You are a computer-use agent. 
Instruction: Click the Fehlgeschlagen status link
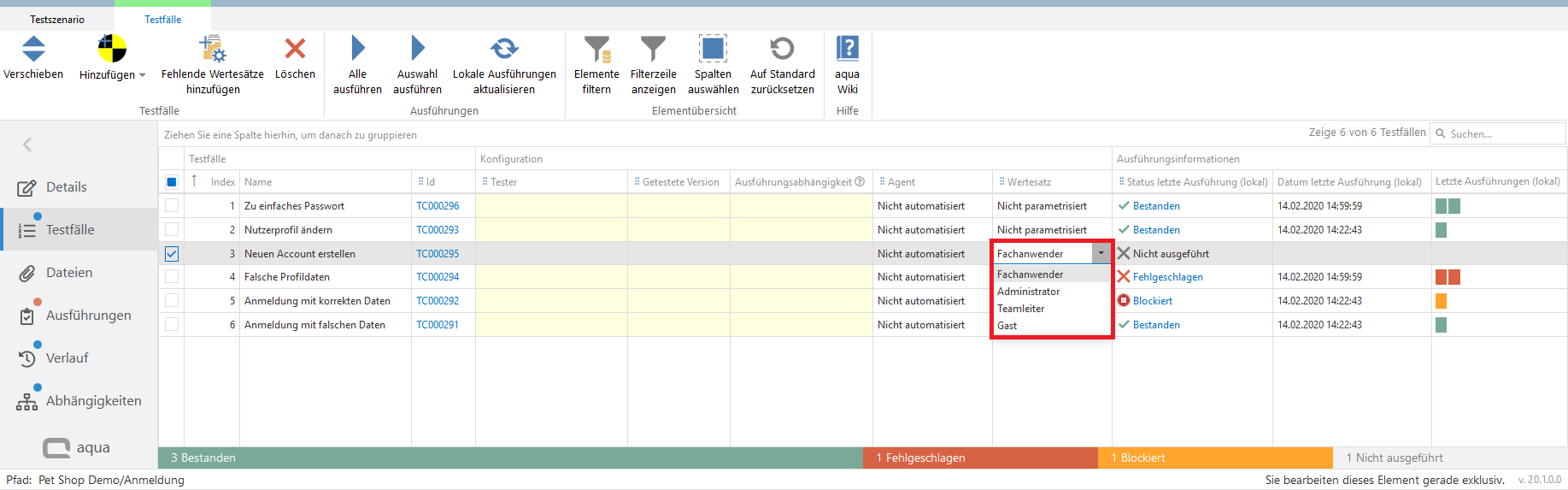(x=1167, y=277)
